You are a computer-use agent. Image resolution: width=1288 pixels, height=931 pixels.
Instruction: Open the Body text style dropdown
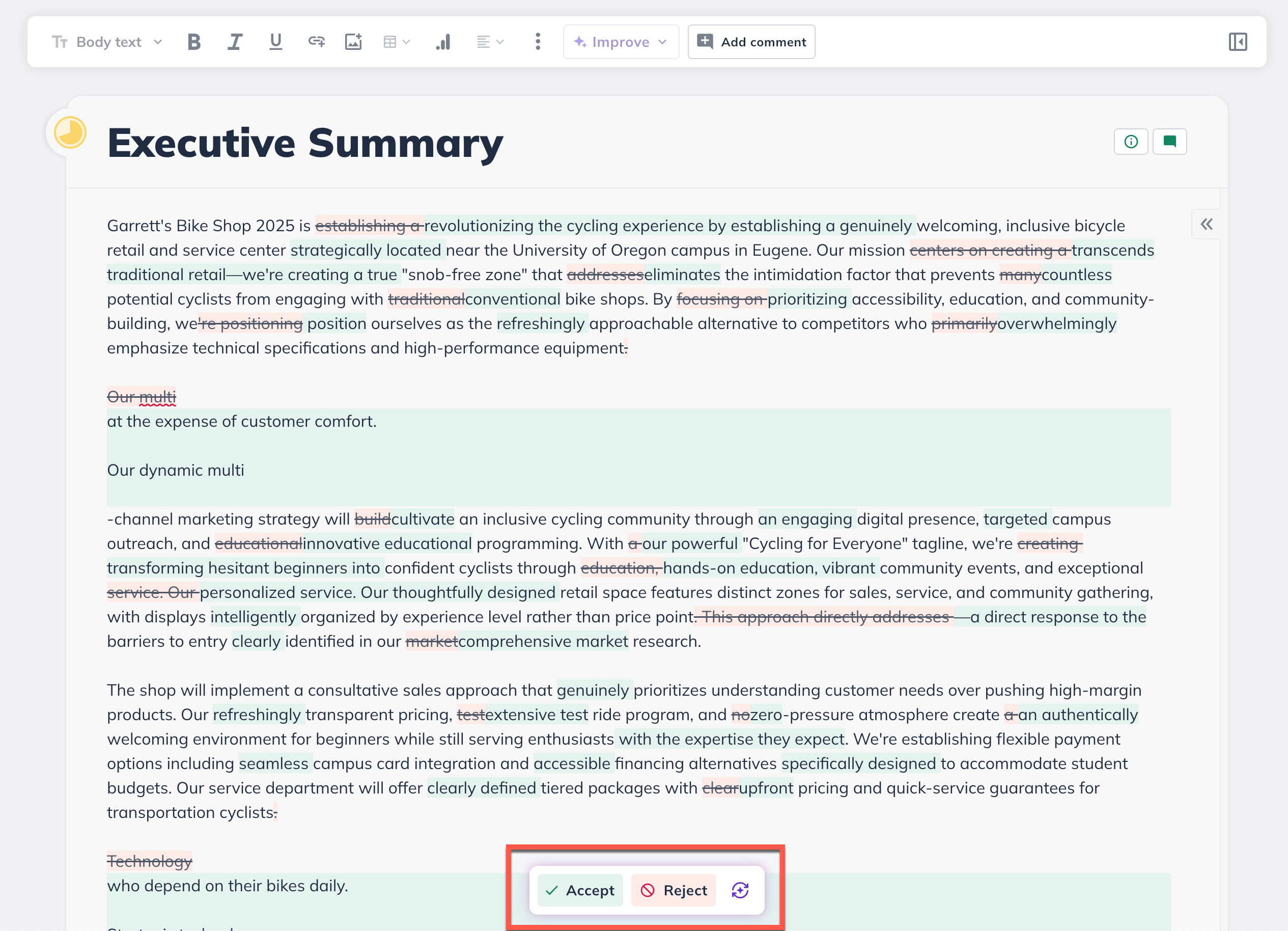click(x=107, y=41)
